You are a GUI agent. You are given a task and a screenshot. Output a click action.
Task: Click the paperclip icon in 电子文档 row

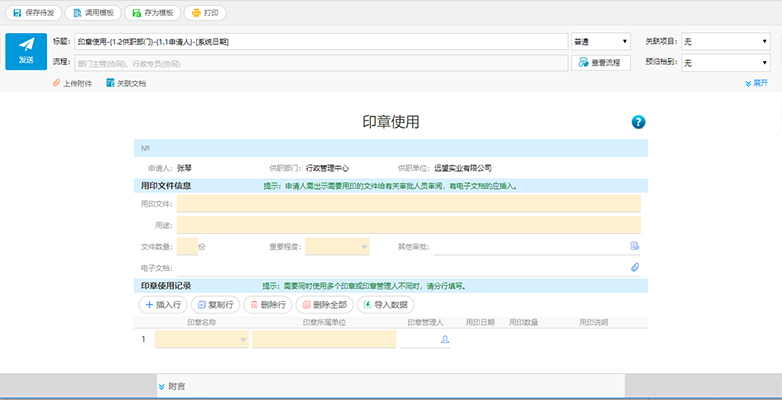[634, 268]
